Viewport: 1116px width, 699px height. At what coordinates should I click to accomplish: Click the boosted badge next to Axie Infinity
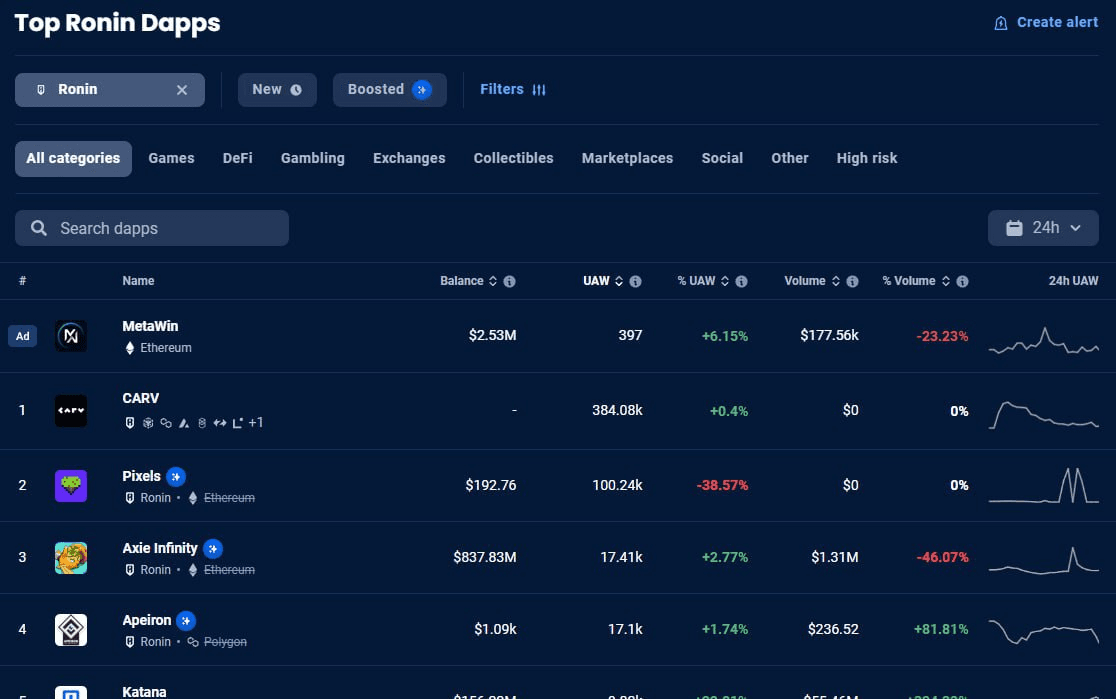pyautogui.click(x=213, y=549)
